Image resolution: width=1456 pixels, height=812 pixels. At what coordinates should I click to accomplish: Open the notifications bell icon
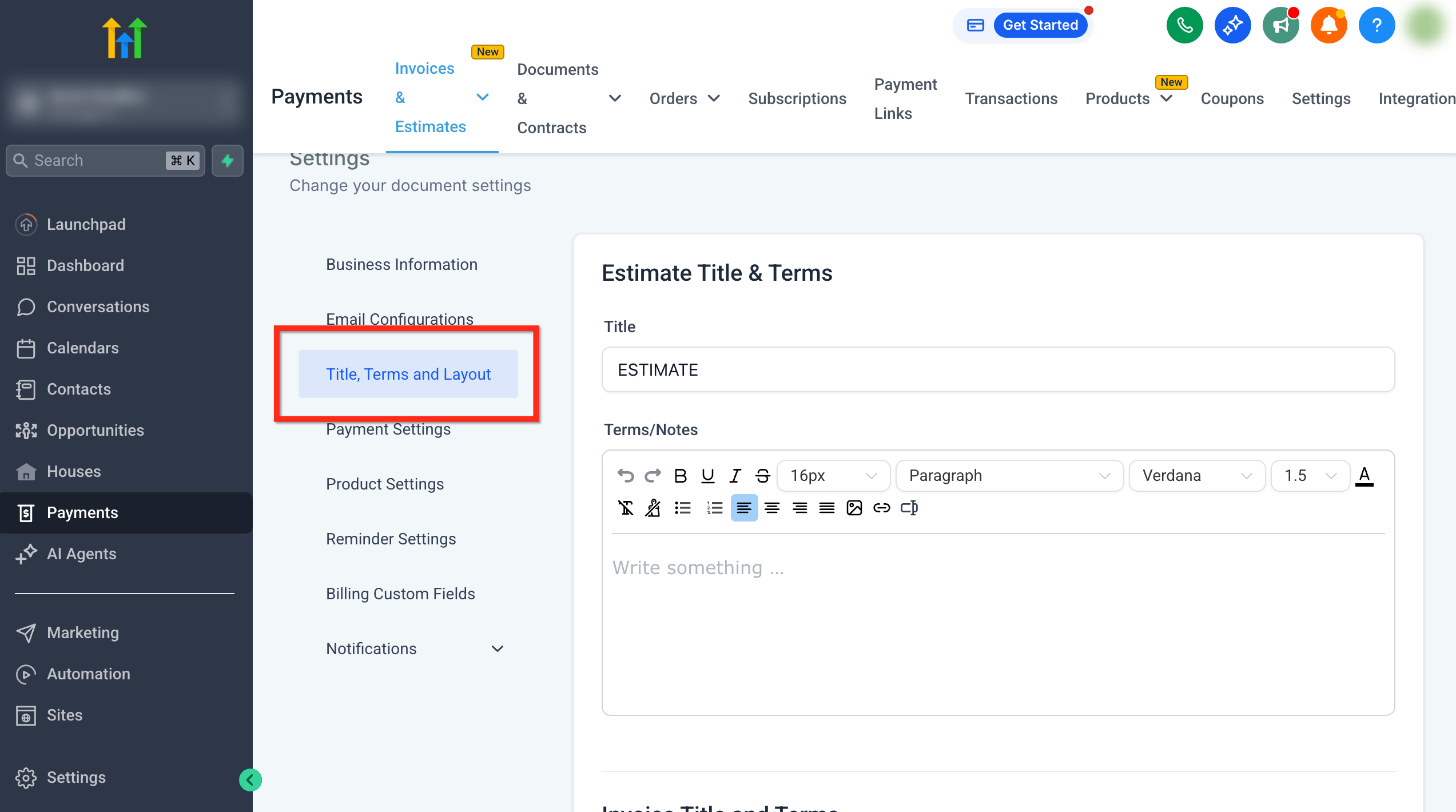click(x=1328, y=25)
